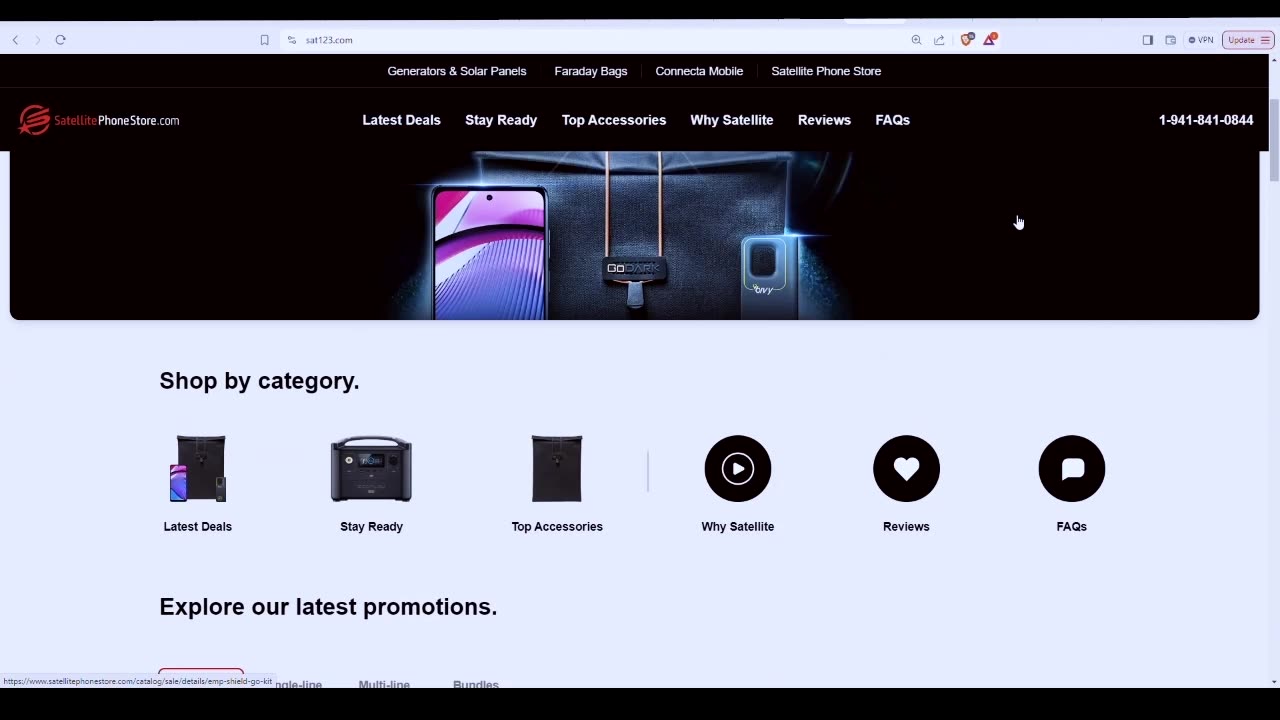Image resolution: width=1280 pixels, height=720 pixels.
Task: Click the Reviews heart icon
Action: coord(906,468)
